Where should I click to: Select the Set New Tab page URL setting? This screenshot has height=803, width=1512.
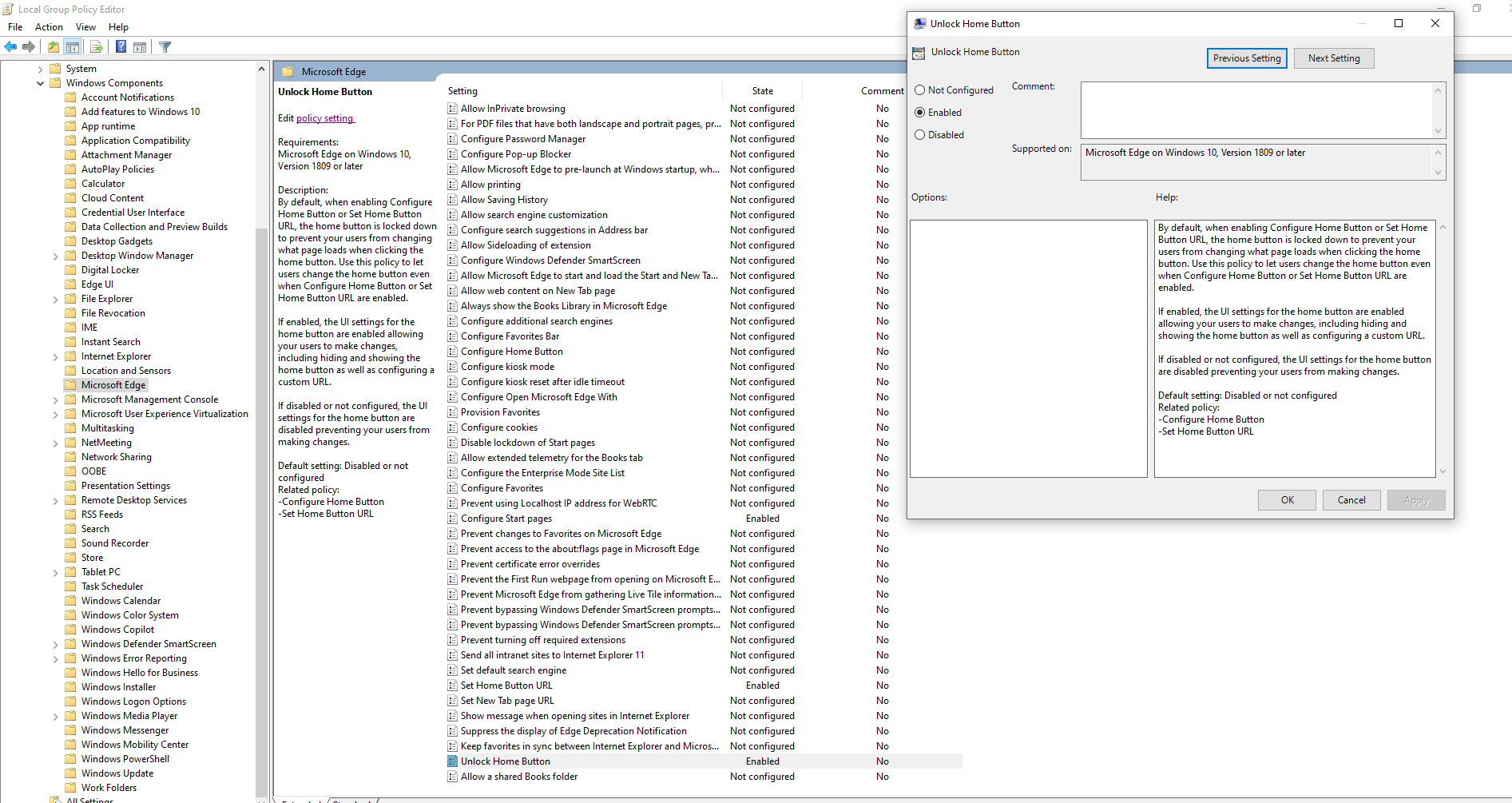point(507,701)
